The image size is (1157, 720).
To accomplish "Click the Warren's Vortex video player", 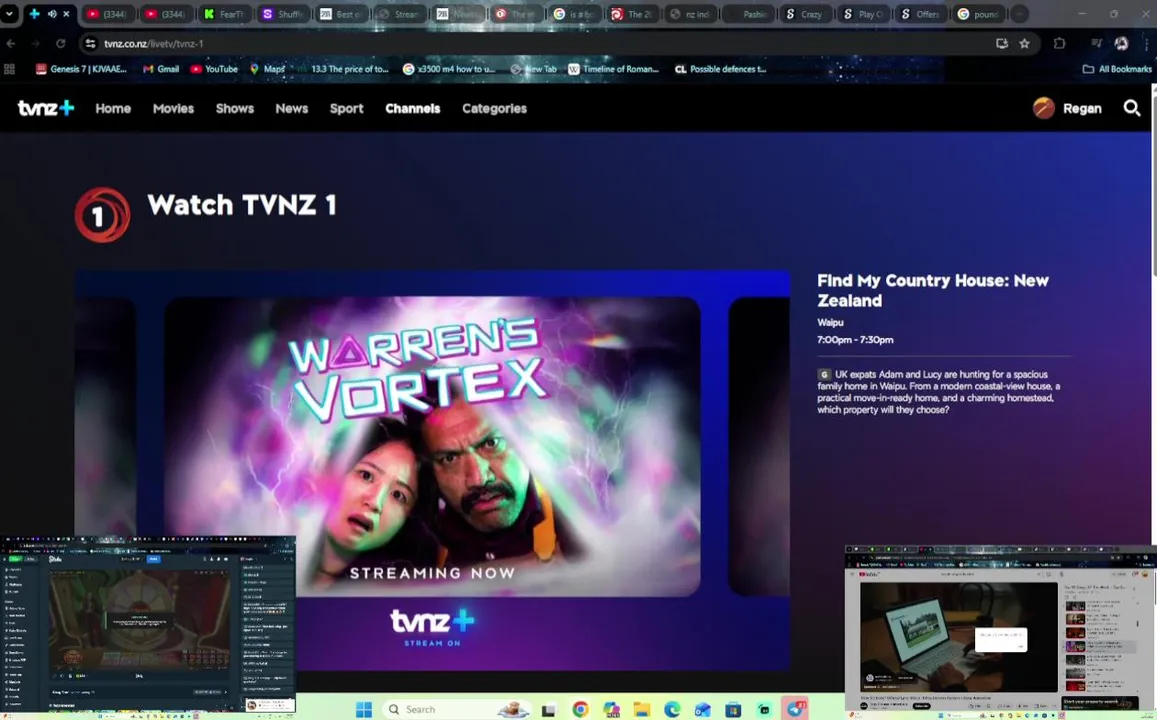I will pyautogui.click(x=432, y=471).
